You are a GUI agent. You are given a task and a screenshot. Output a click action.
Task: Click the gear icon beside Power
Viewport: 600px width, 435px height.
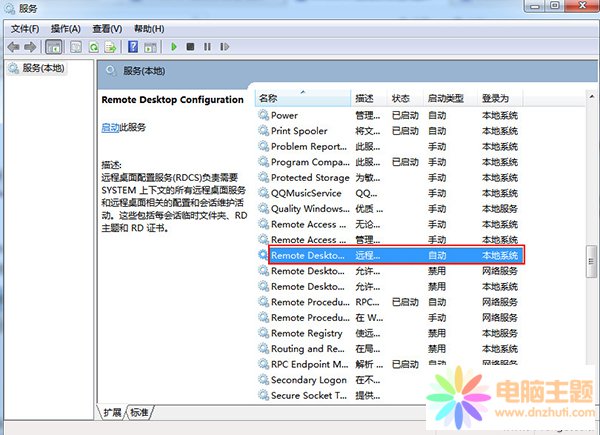pyautogui.click(x=264, y=115)
